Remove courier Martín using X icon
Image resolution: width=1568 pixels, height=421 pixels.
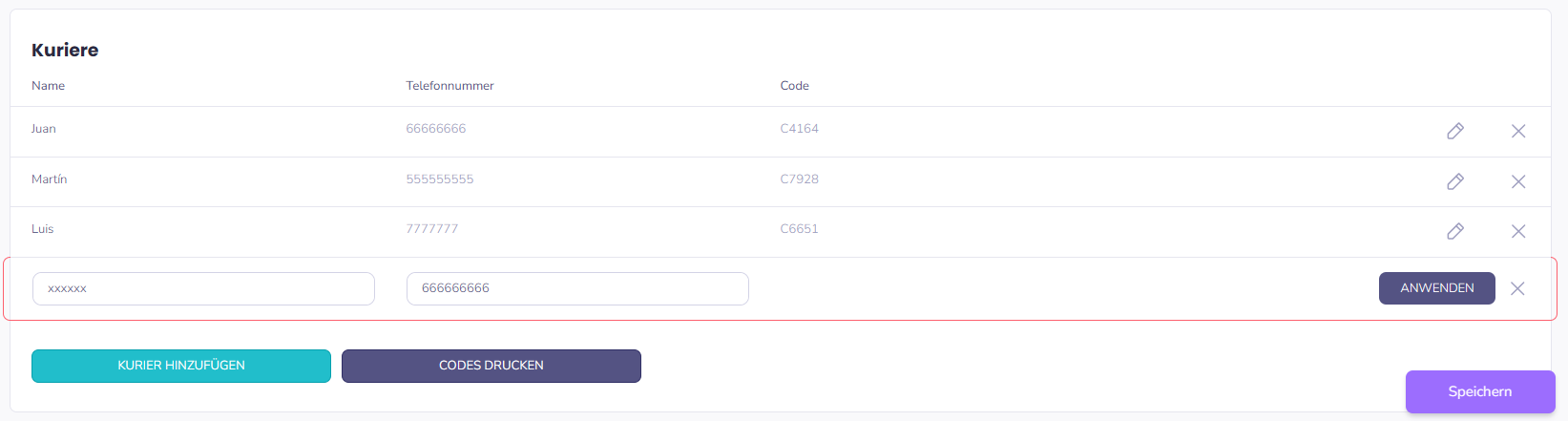1517,181
